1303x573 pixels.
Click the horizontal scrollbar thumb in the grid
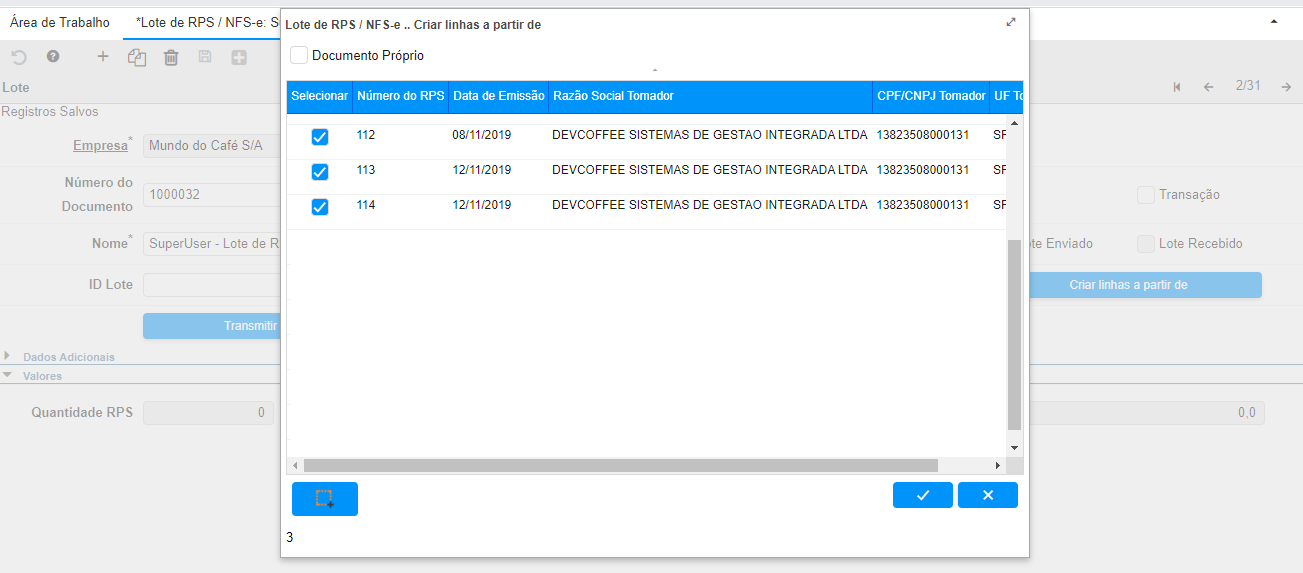621,466
